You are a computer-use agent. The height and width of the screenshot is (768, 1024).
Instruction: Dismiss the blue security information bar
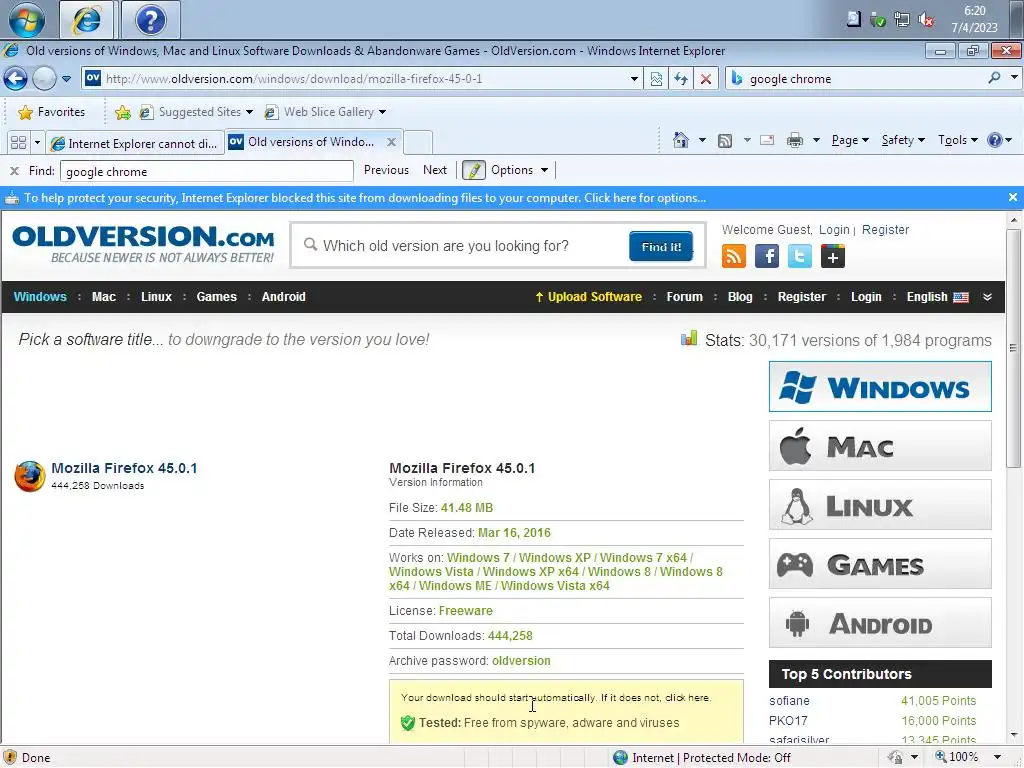1012,197
